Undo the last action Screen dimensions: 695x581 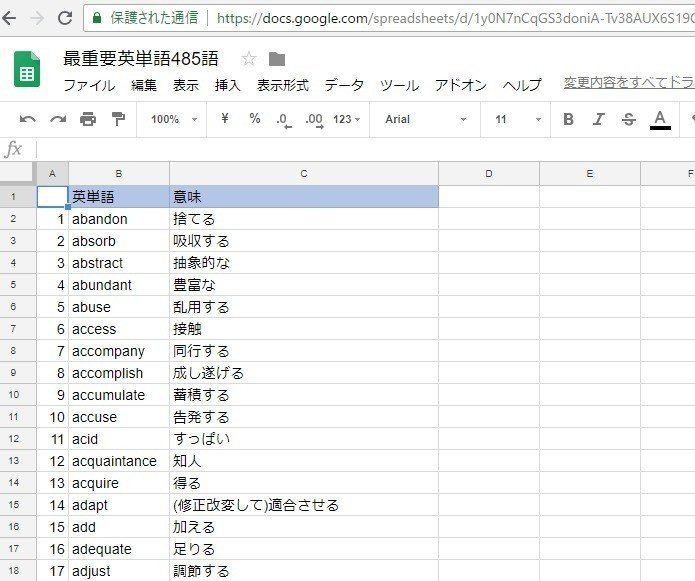[27, 119]
